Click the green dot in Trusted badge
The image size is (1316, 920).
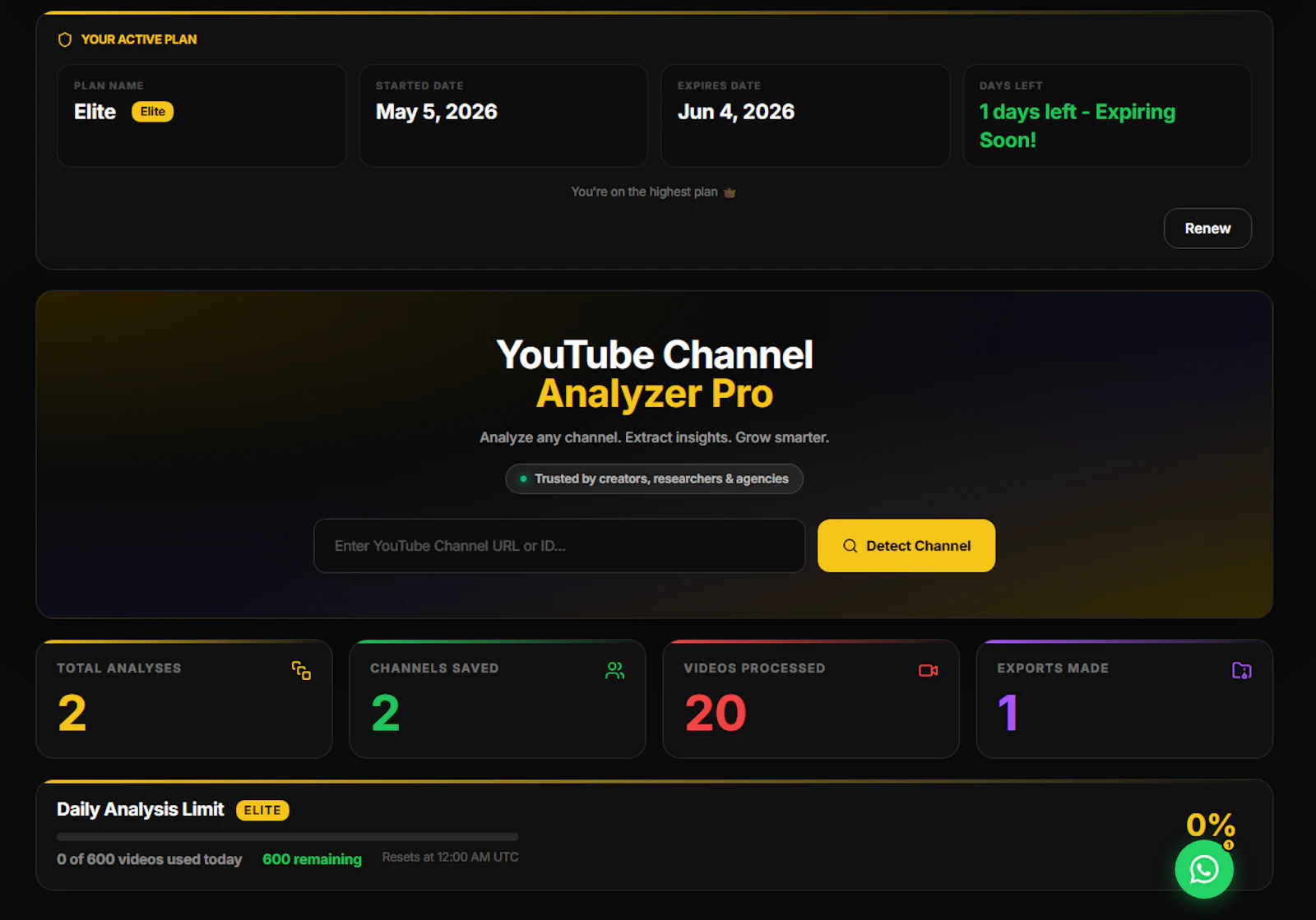pyautogui.click(x=523, y=478)
